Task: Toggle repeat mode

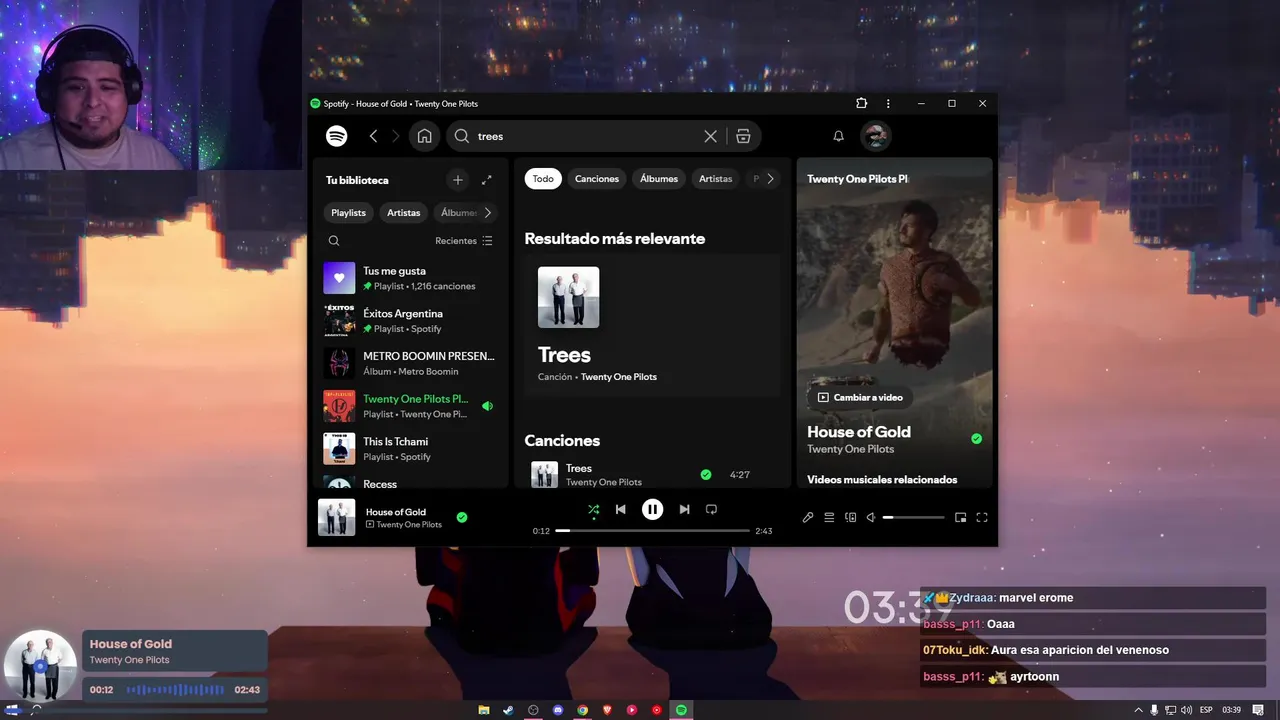Action: (711, 509)
